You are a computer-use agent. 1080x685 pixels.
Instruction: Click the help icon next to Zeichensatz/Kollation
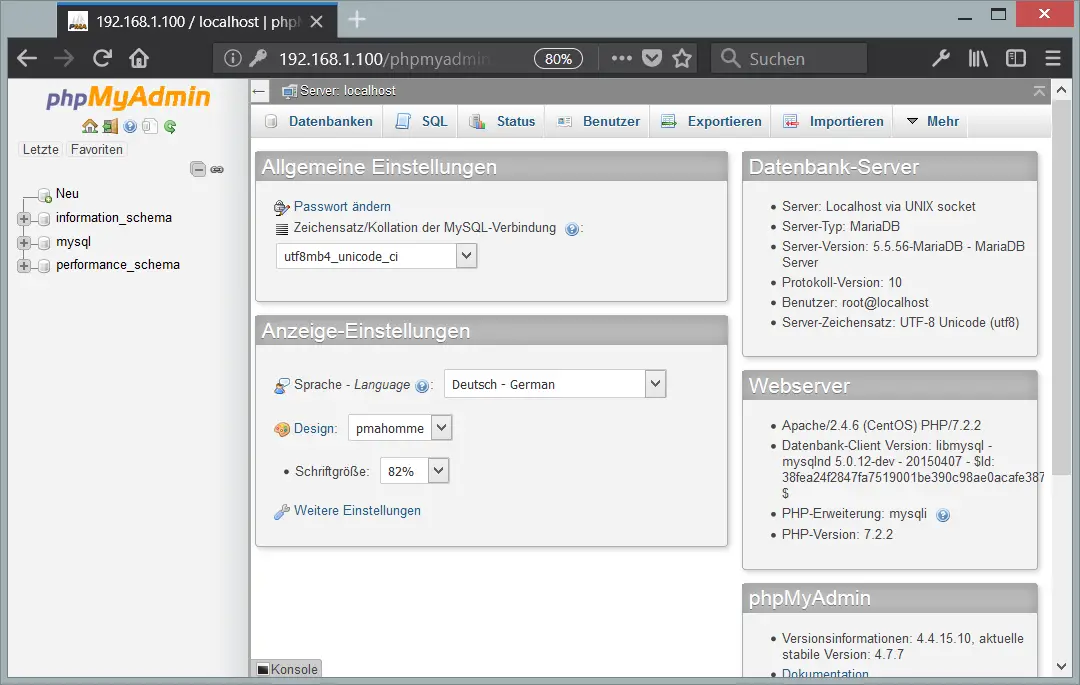point(572,229)
